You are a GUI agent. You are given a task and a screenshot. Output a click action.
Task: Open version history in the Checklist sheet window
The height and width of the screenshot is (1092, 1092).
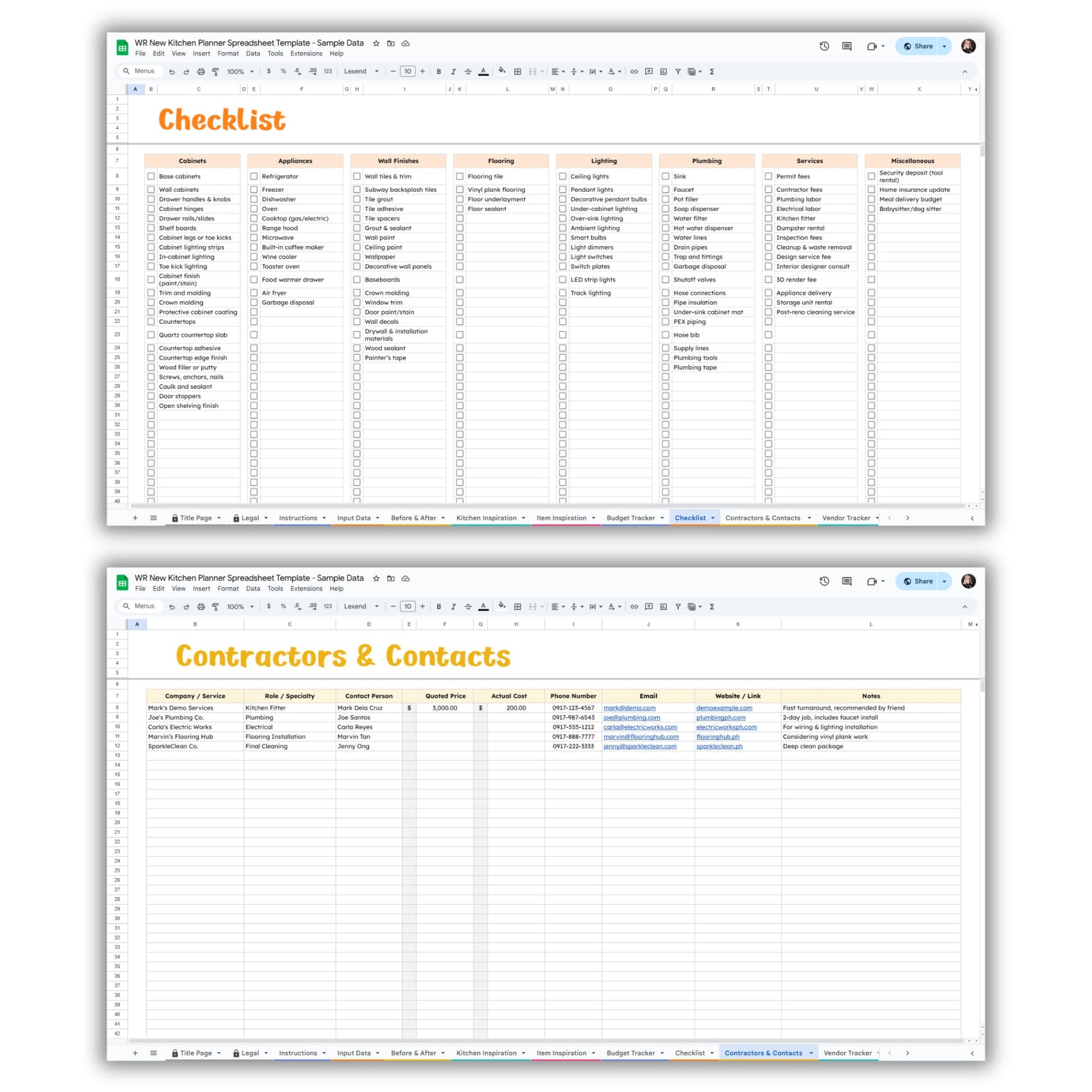pos(824,47)
